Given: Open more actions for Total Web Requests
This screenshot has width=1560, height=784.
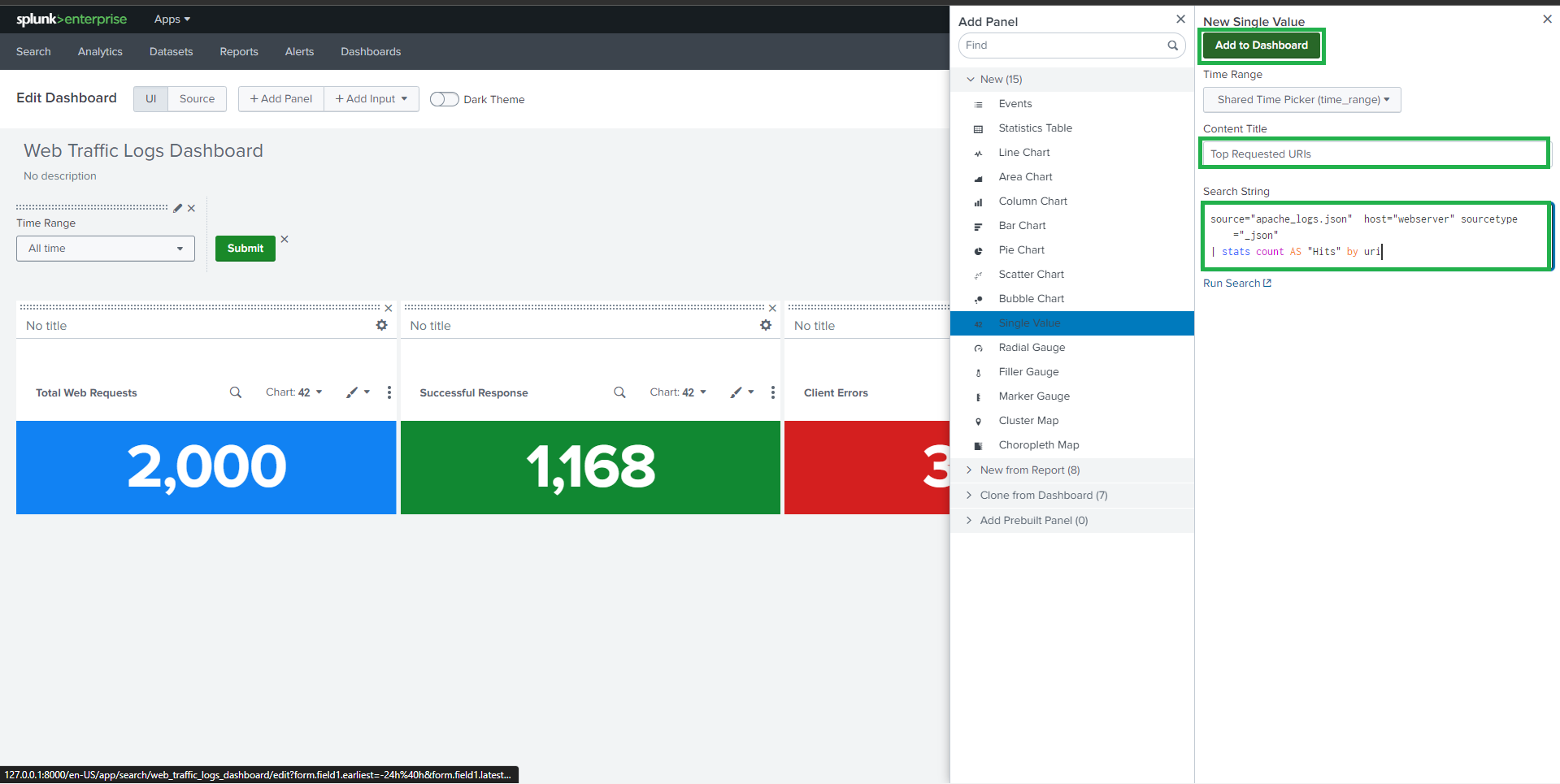Looking at the screenshot, I should (389, 392).
